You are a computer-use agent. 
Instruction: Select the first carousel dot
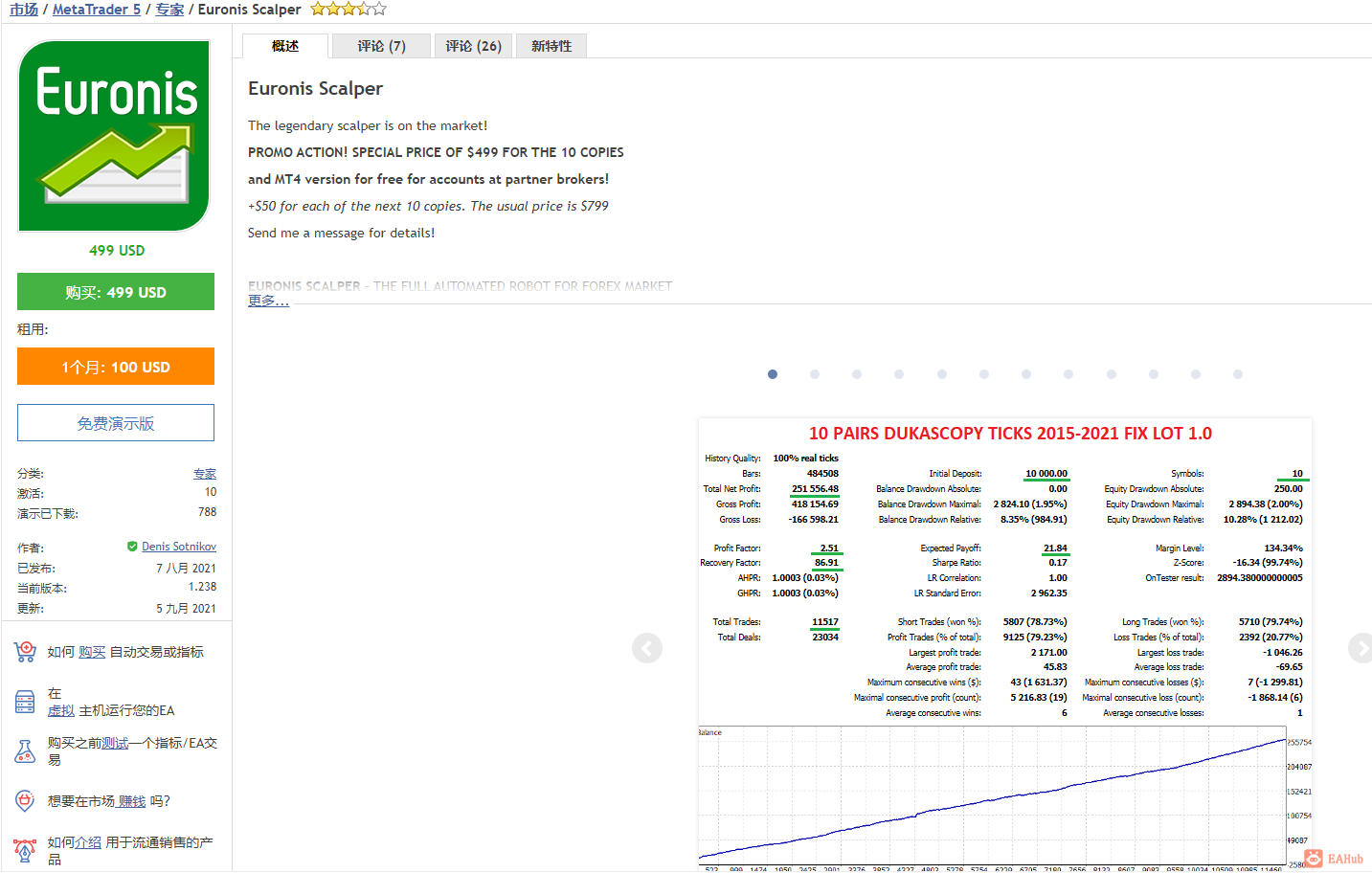(x=773, y=374)
